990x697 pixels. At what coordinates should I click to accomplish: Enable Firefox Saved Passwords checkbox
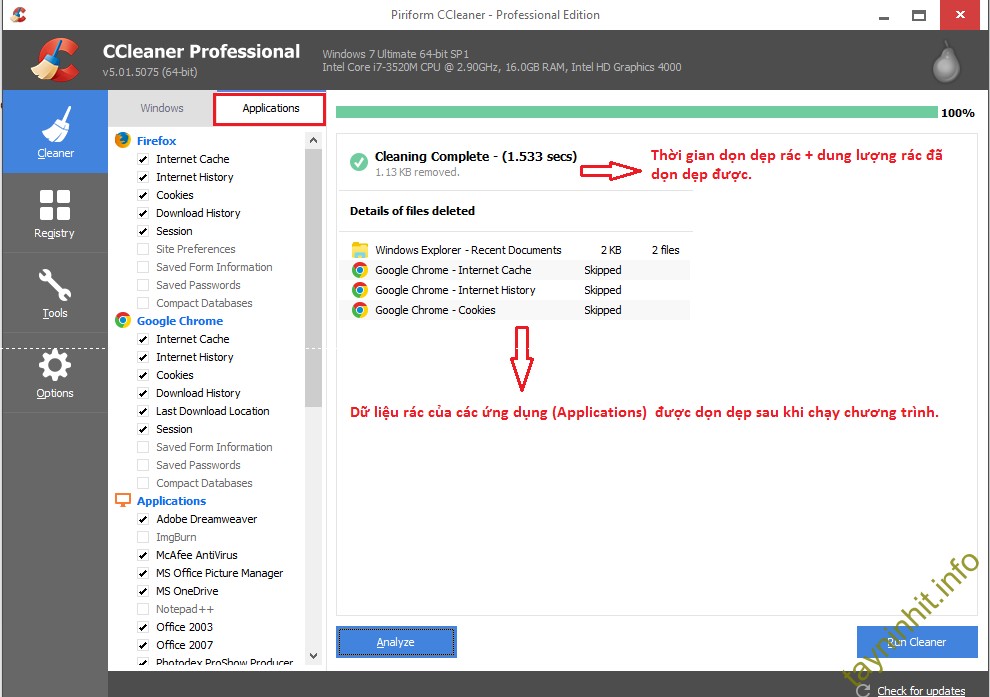click(143, 285)
